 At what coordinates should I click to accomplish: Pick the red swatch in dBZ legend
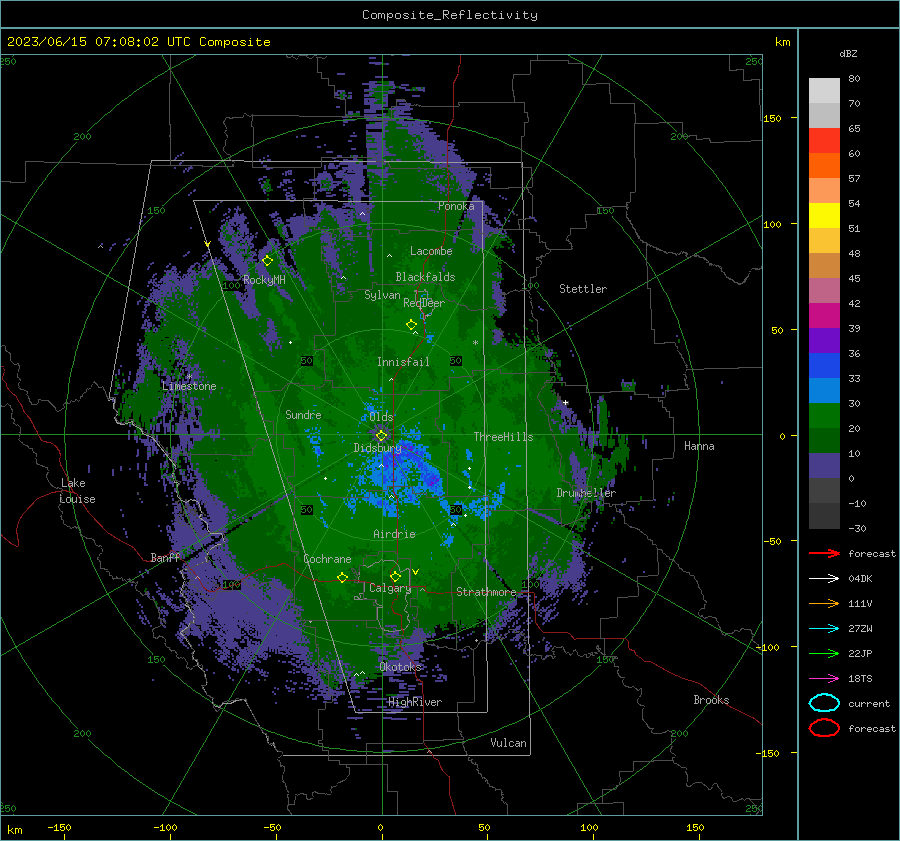[824, 140]
